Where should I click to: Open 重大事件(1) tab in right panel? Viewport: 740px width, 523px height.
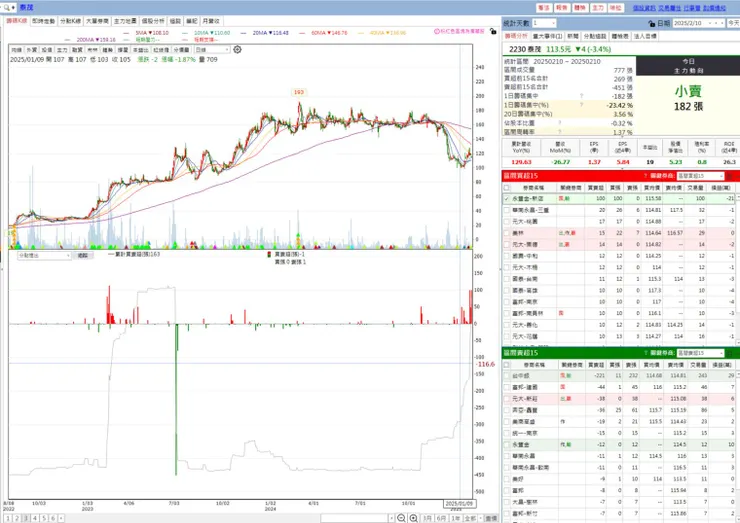tap(547, 36)
